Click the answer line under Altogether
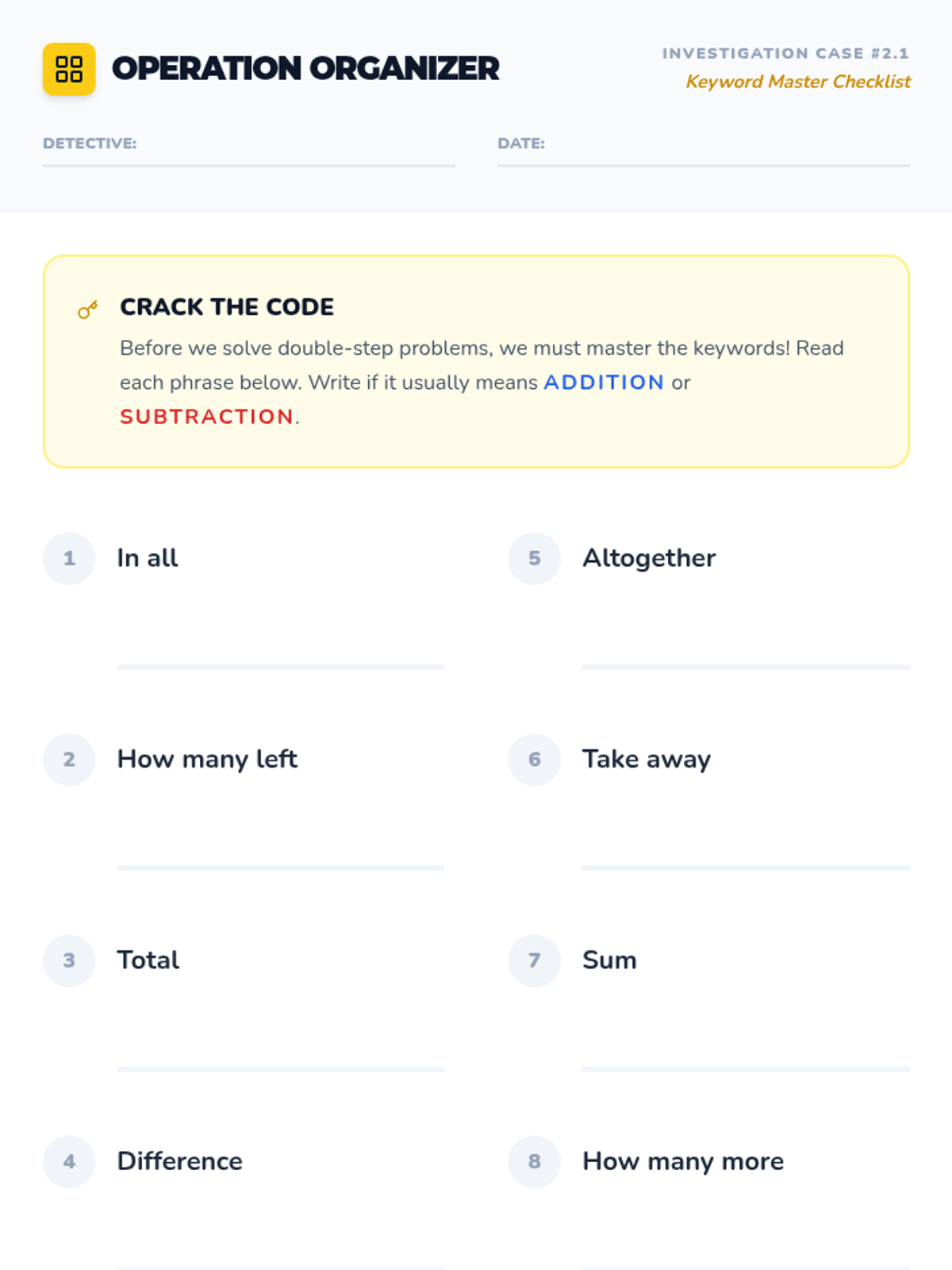Image resolution: width=952 pixels, height=1270 pixels. [746, 667]
